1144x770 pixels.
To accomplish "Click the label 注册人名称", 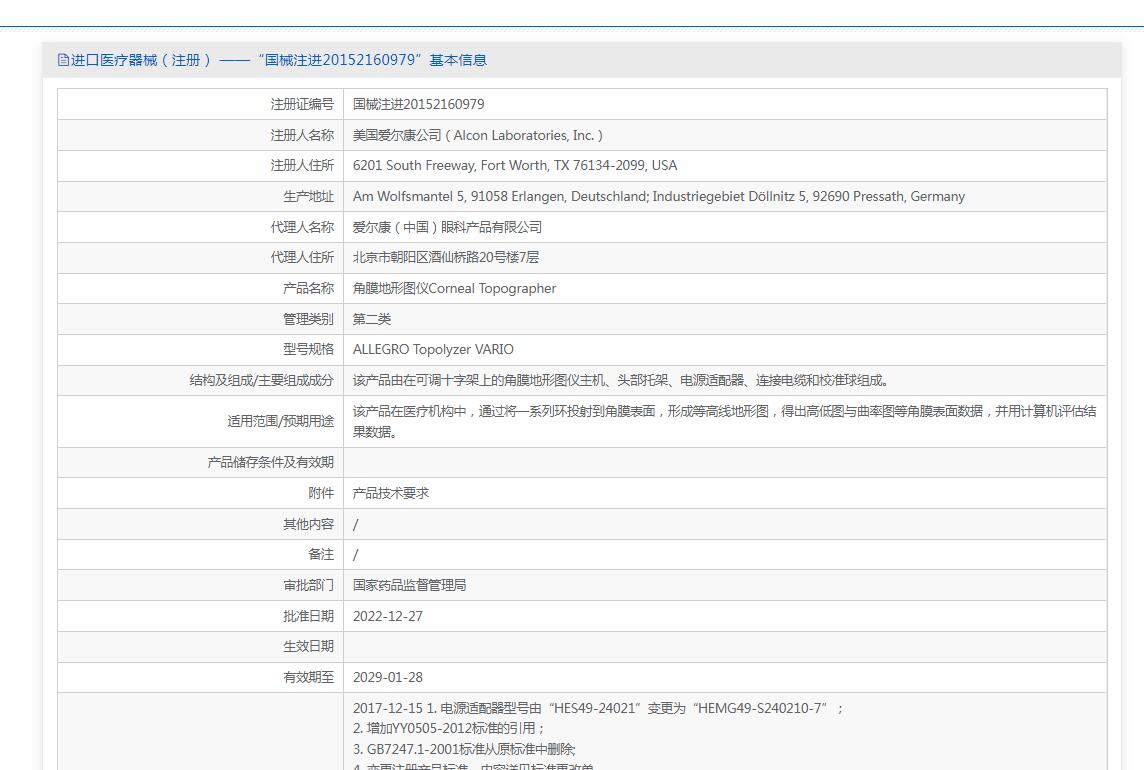I will pos(302,135).
